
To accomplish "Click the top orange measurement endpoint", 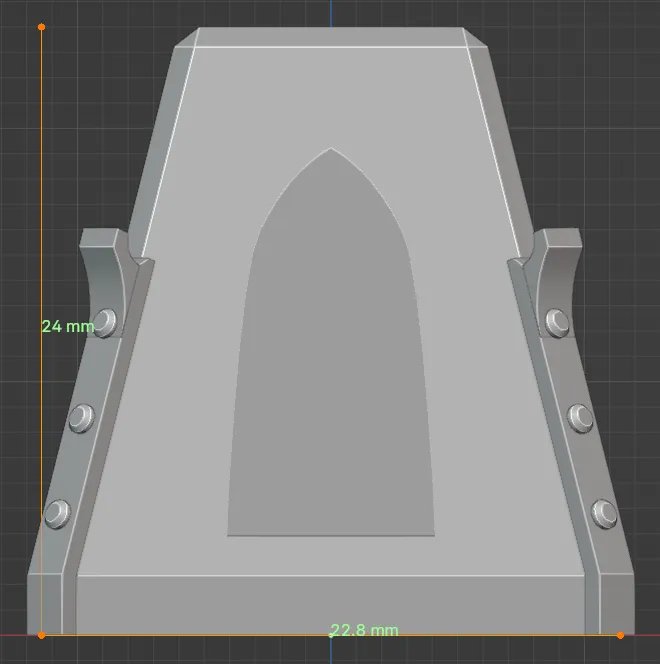I will [x=41, y=27].
